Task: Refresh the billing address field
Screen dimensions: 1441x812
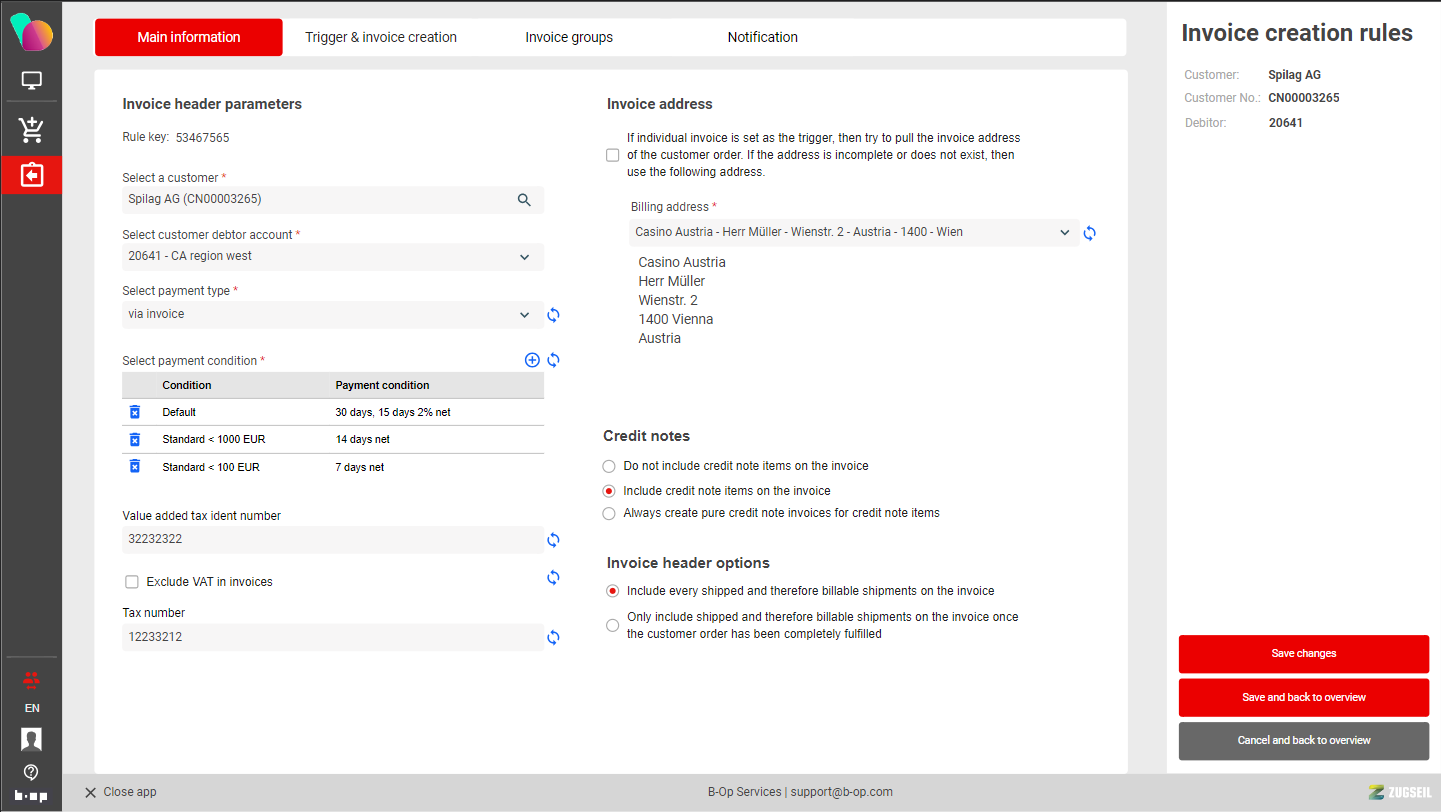Action: [x=1089, y=233]
